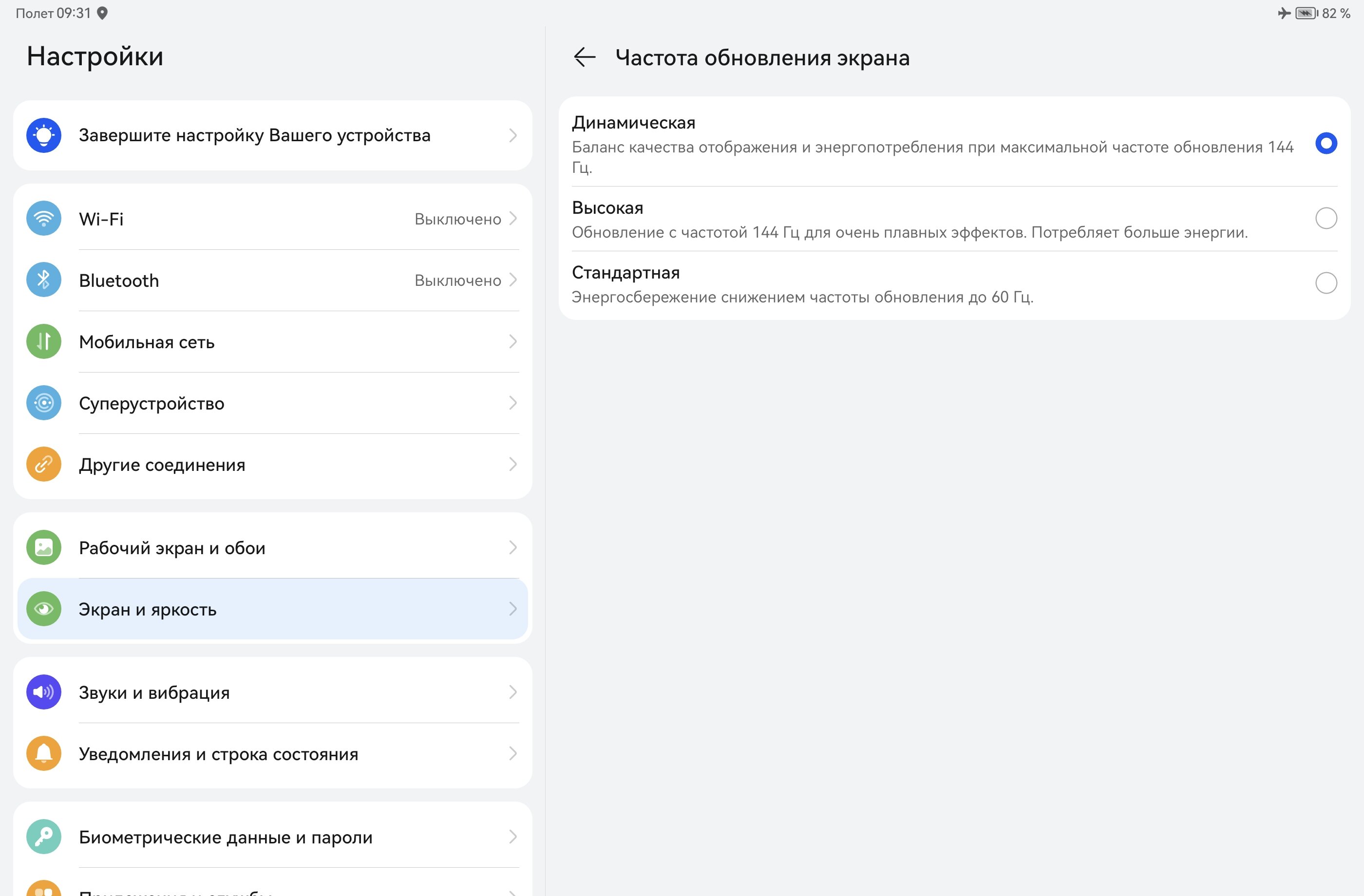Select the Высокая refresh rate radio button

tap(1326, 218)
